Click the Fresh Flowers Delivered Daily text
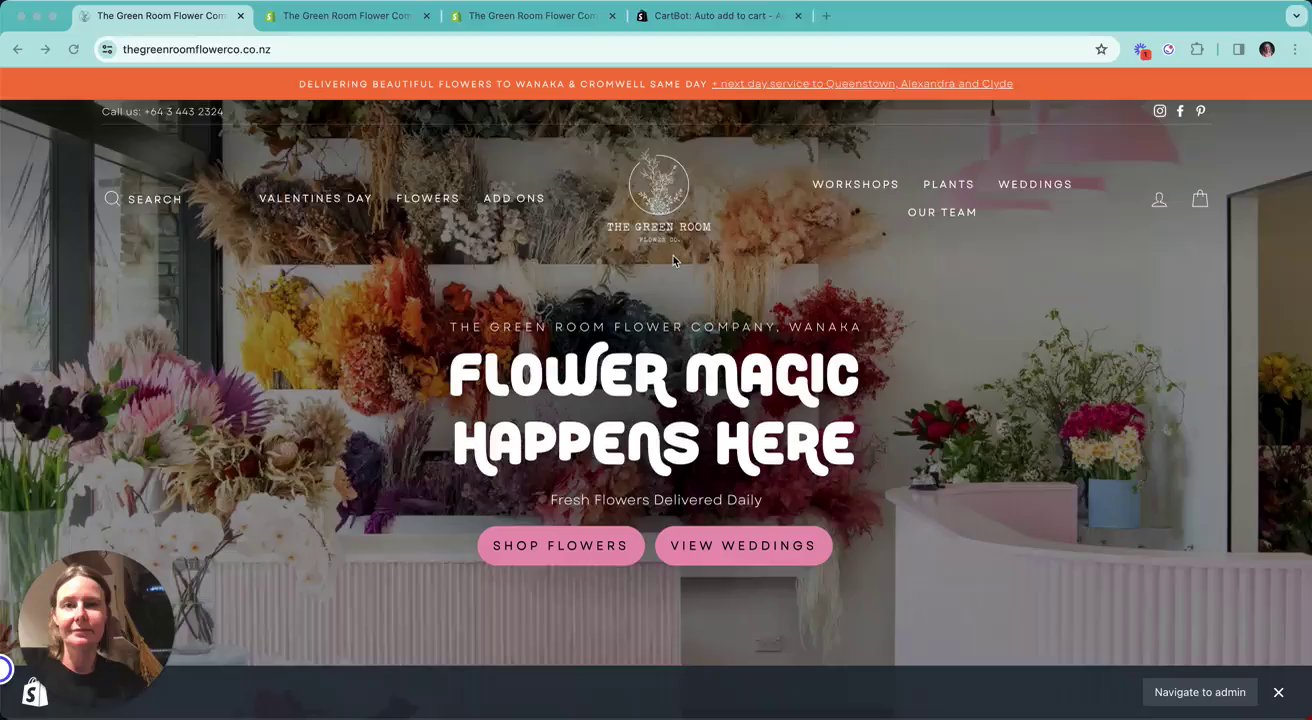Viewport: 1312px width, 720px height. point(656,500)
